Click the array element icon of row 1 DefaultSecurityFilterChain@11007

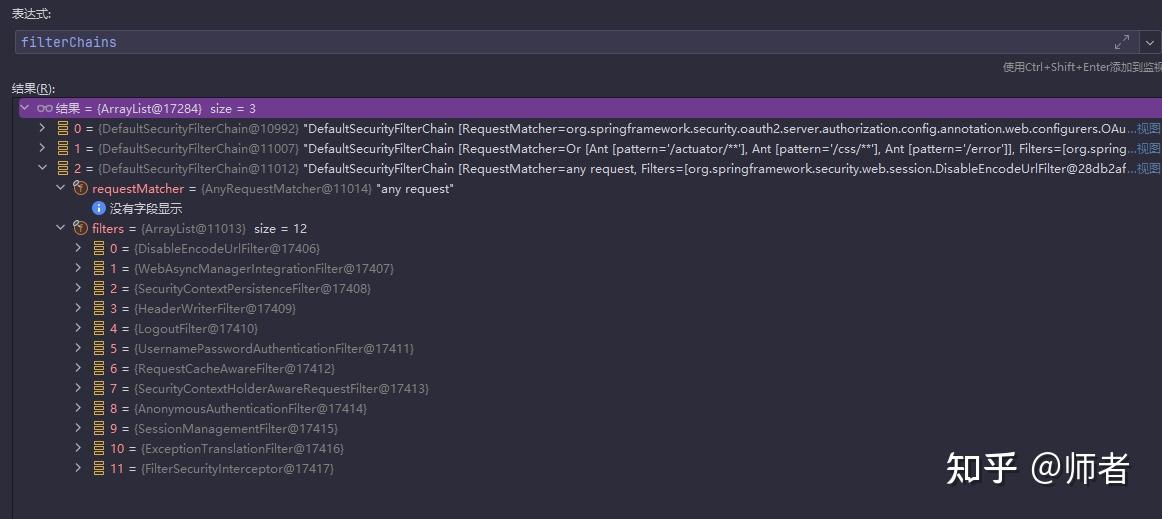tap(63, 148)
